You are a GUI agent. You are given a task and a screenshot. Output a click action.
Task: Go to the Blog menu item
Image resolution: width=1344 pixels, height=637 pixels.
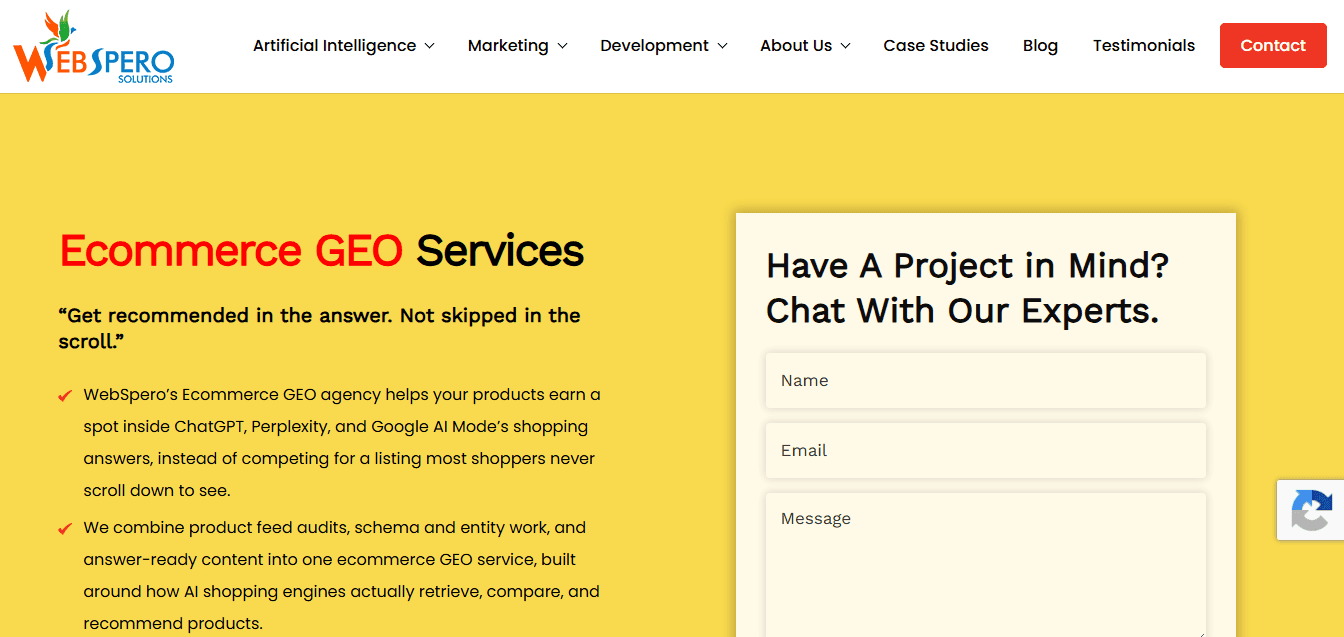click(x=1040, y=46)
